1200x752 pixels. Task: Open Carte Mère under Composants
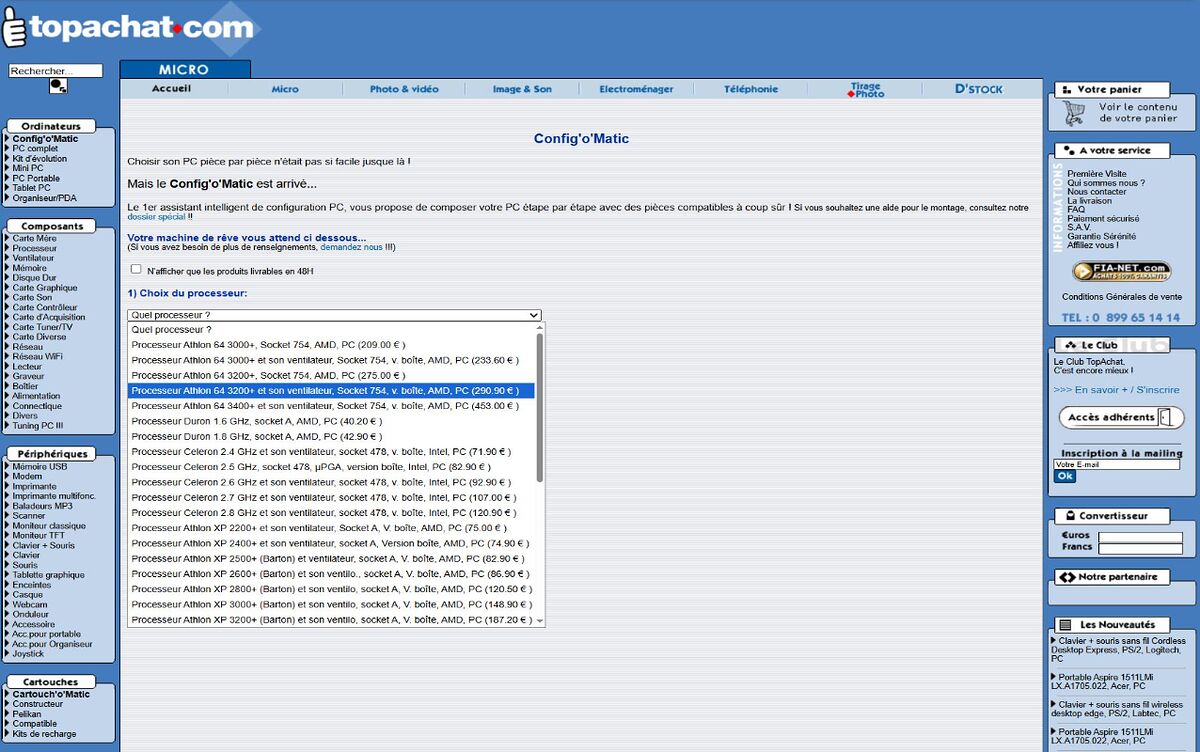point(34,239)
